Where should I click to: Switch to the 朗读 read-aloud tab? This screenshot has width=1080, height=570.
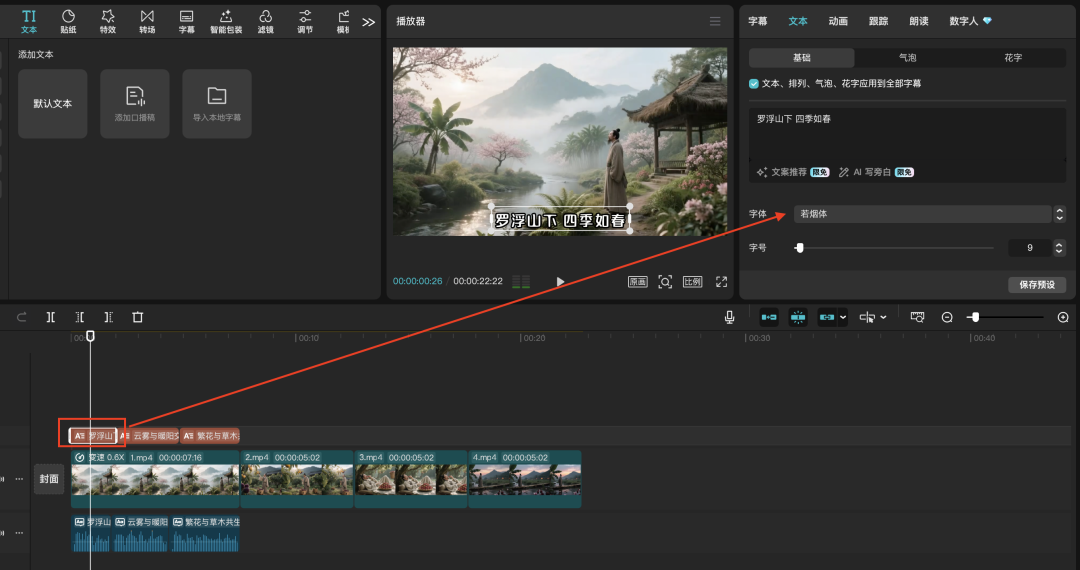[919, 21]
